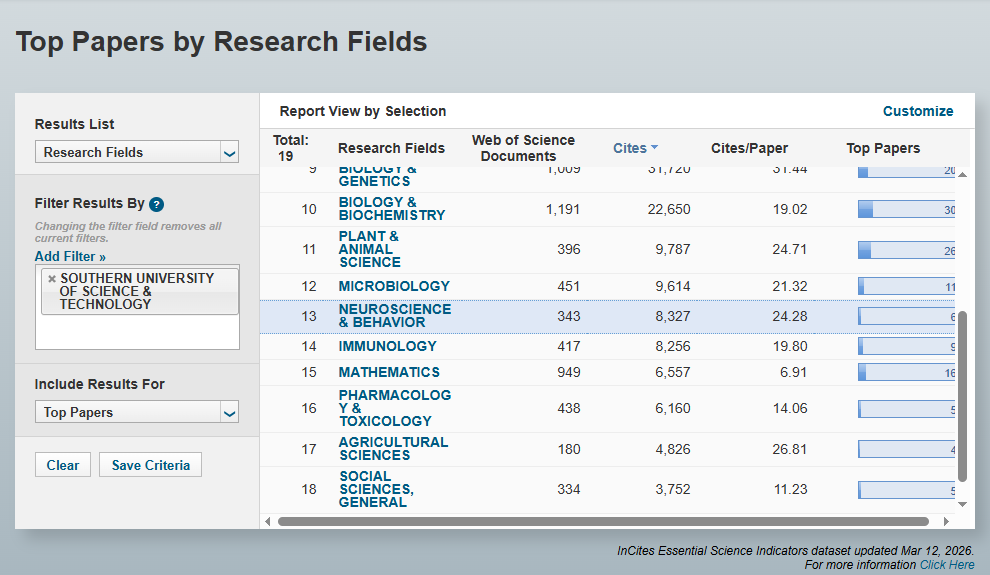Click the Customize link
Screen dimensions: 990x575
coord(917,111)
